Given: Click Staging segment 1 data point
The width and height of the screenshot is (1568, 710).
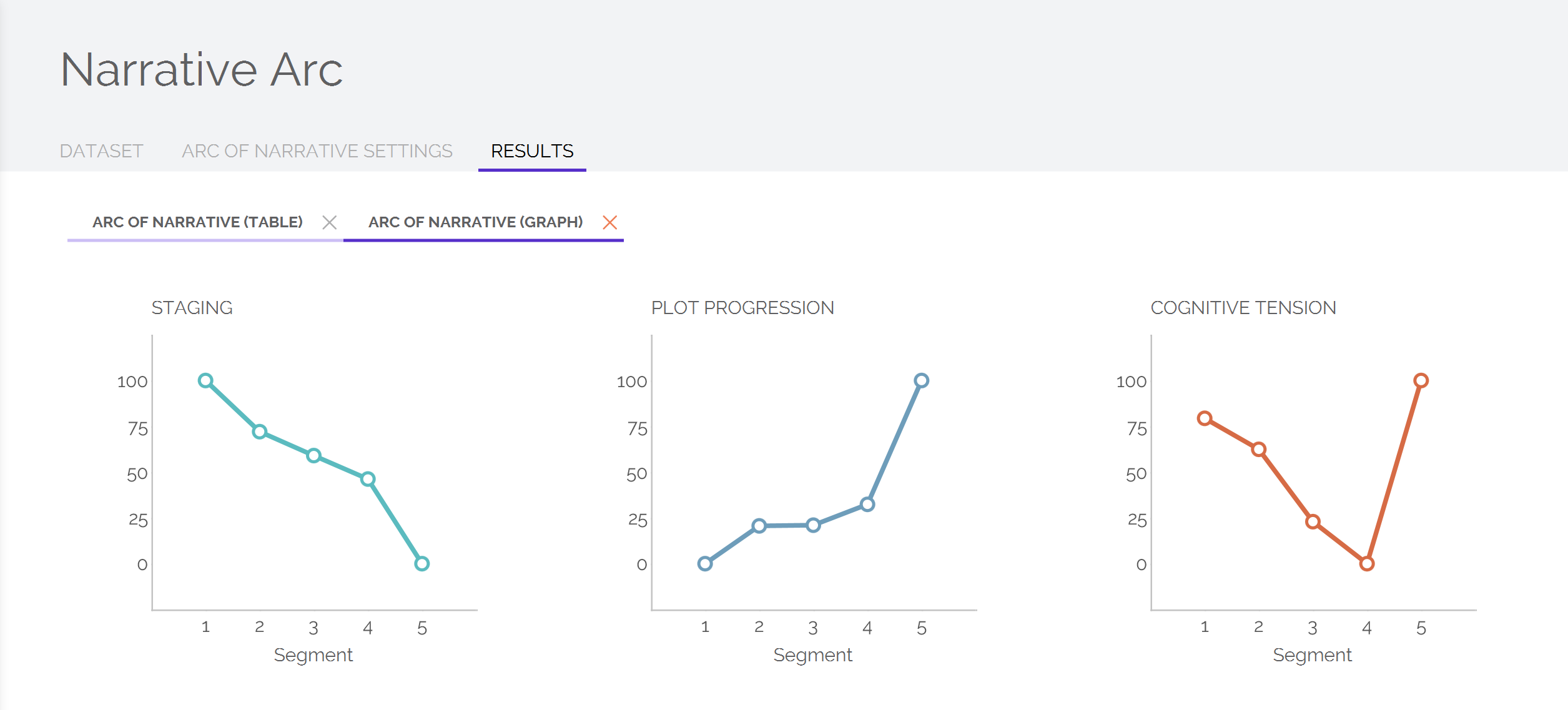Looking at the screenshot, I should [205, 381].
